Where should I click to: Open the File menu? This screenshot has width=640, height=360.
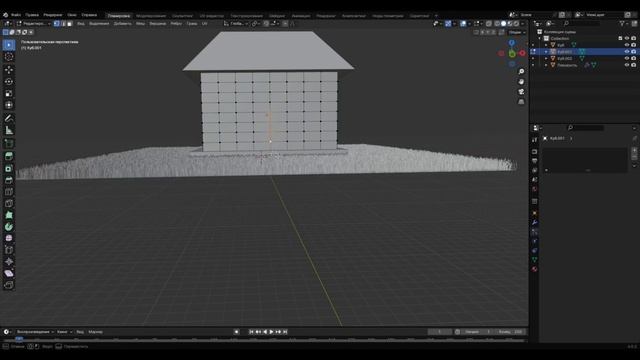tap(16, 15)
